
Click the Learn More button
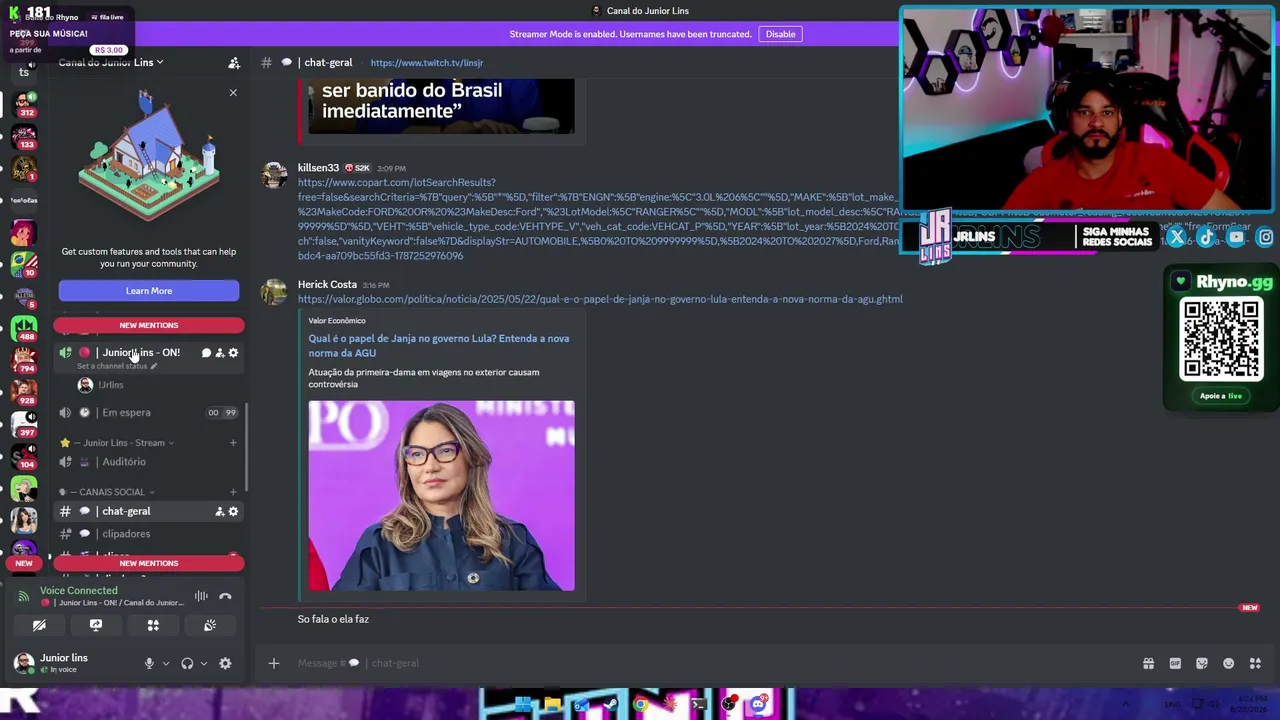[x=149, y=291]
